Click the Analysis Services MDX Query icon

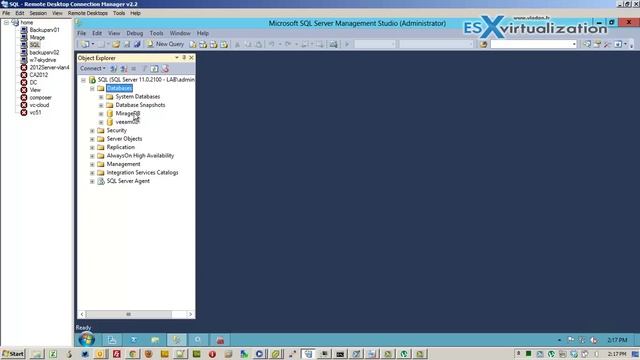[x=203, y=44]
